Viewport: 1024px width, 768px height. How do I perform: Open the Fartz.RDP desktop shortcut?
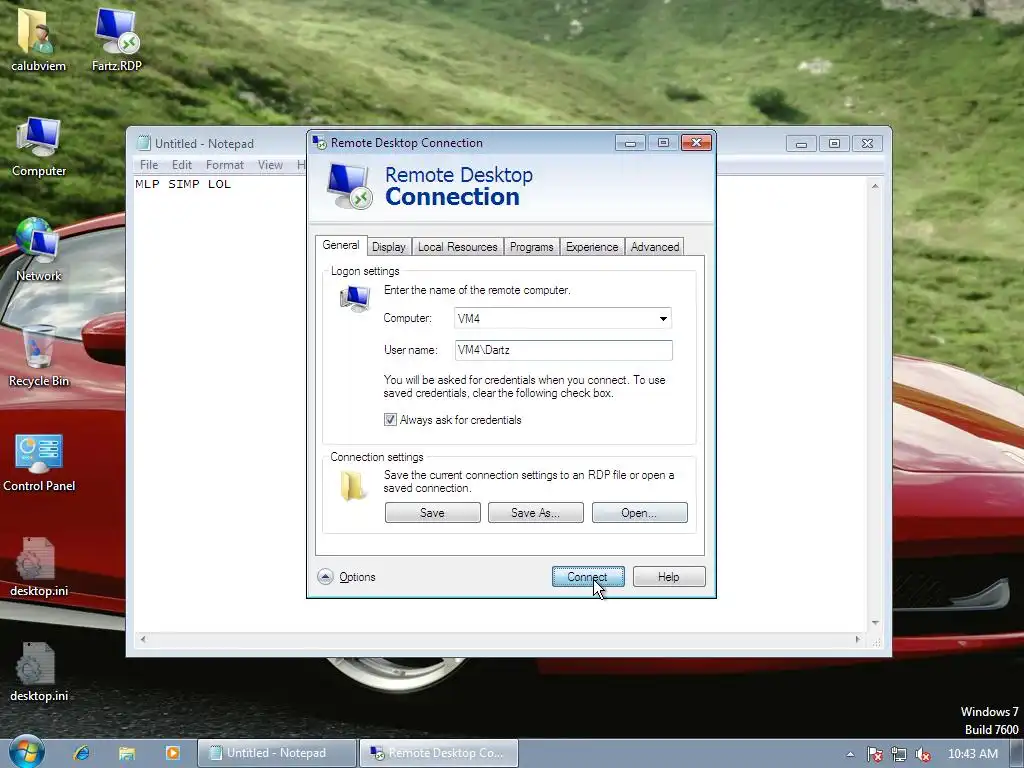click(x=117, y=39)
